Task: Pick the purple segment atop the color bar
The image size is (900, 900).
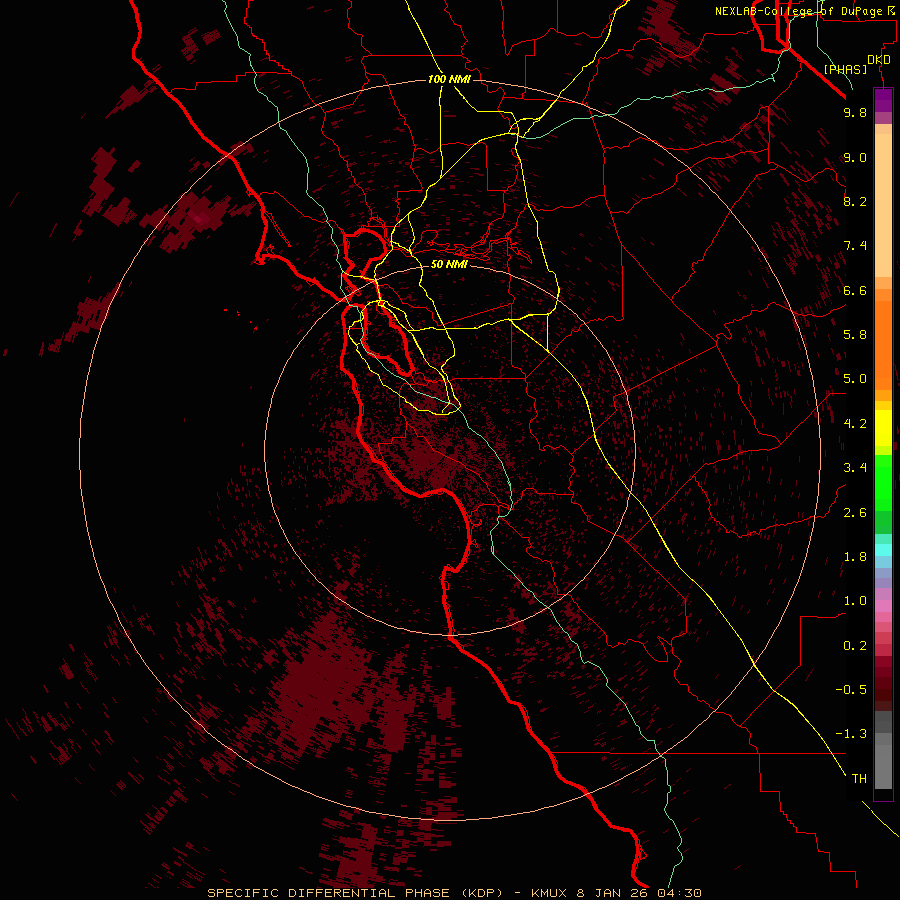Action: [x=883, y=100]
